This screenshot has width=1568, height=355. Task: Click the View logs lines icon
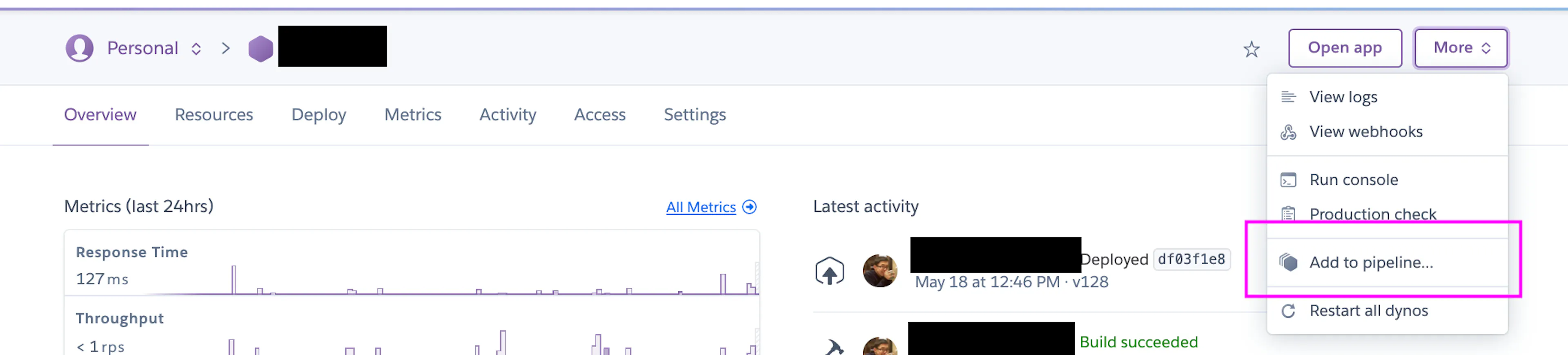coord(1288,97)
